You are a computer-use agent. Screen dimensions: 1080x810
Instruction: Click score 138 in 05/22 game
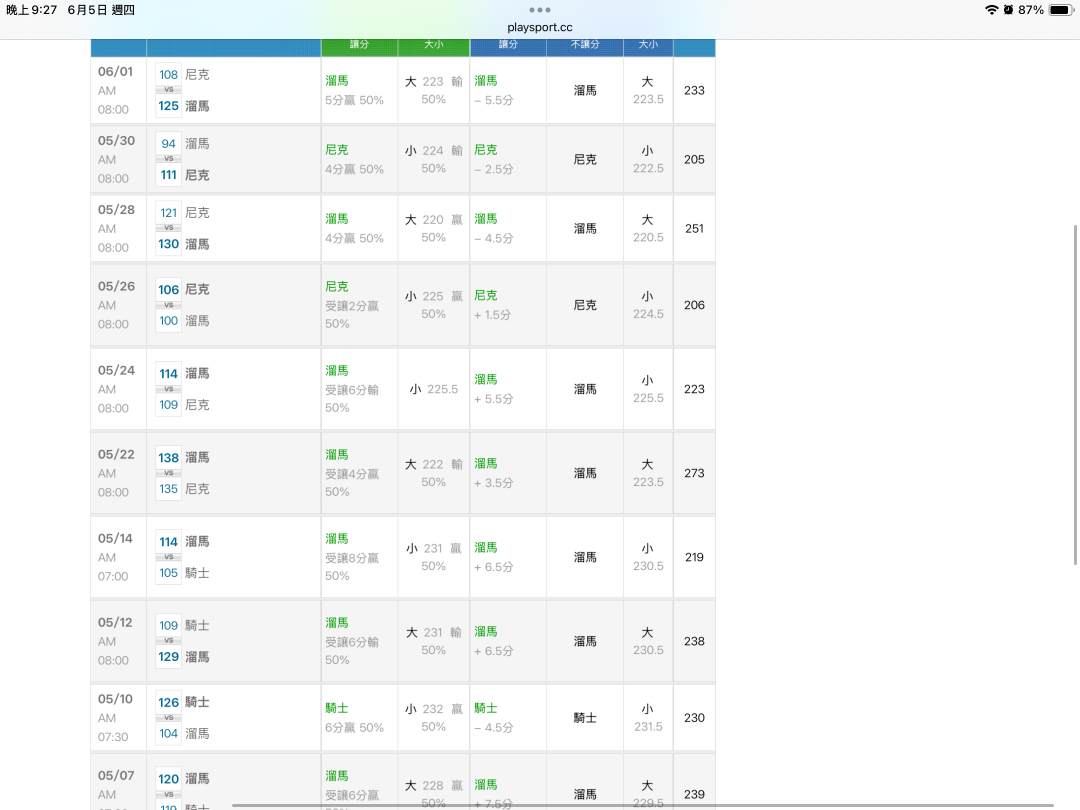coord(168,457)
